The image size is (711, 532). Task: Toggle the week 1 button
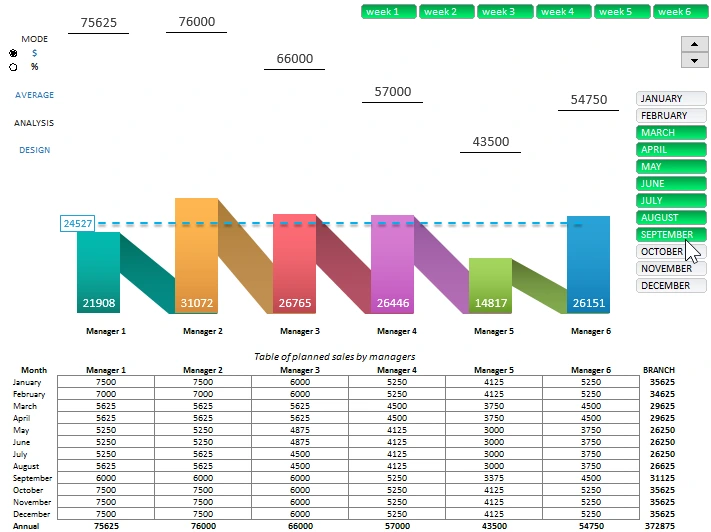point(388,12)
